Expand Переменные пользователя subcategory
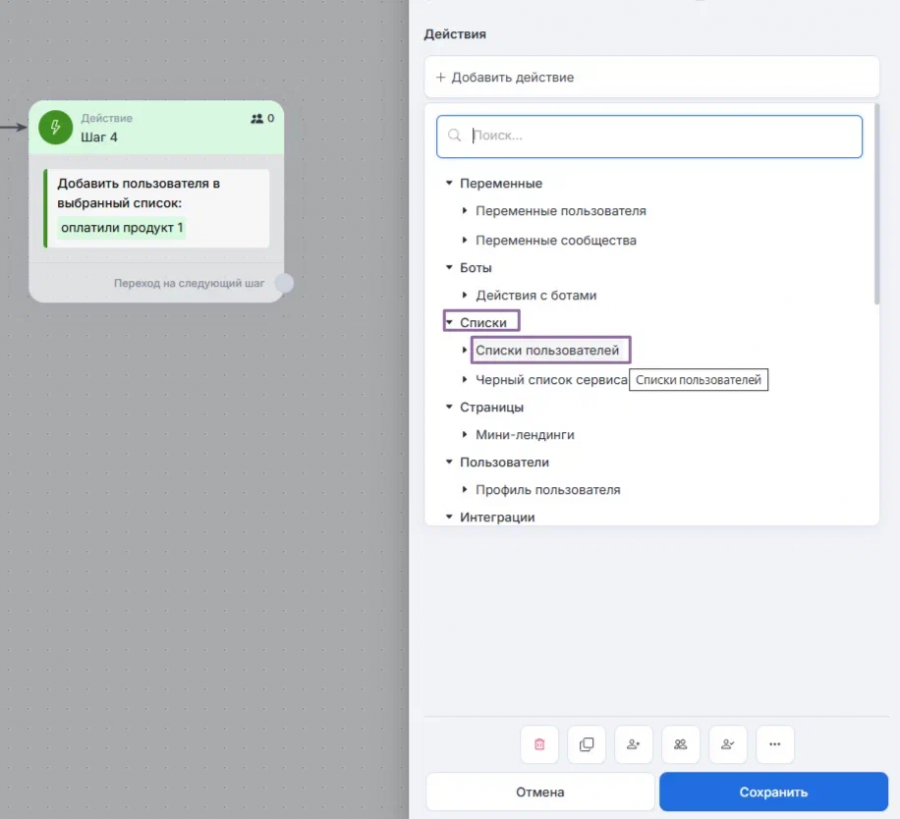This screenshot has height=819, width=900. point(464,211)
